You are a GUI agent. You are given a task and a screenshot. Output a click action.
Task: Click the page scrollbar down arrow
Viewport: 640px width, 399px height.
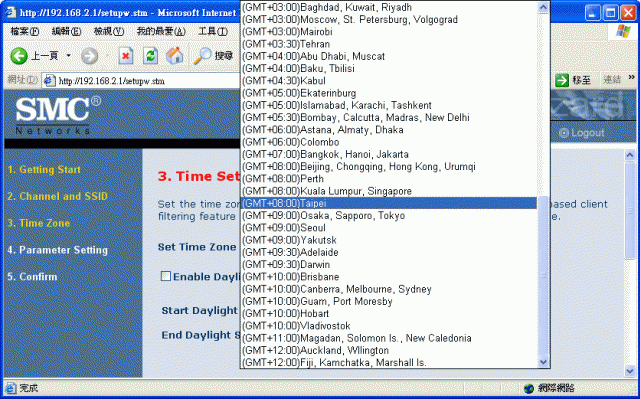pyautogui.click(x=630, y=371)
